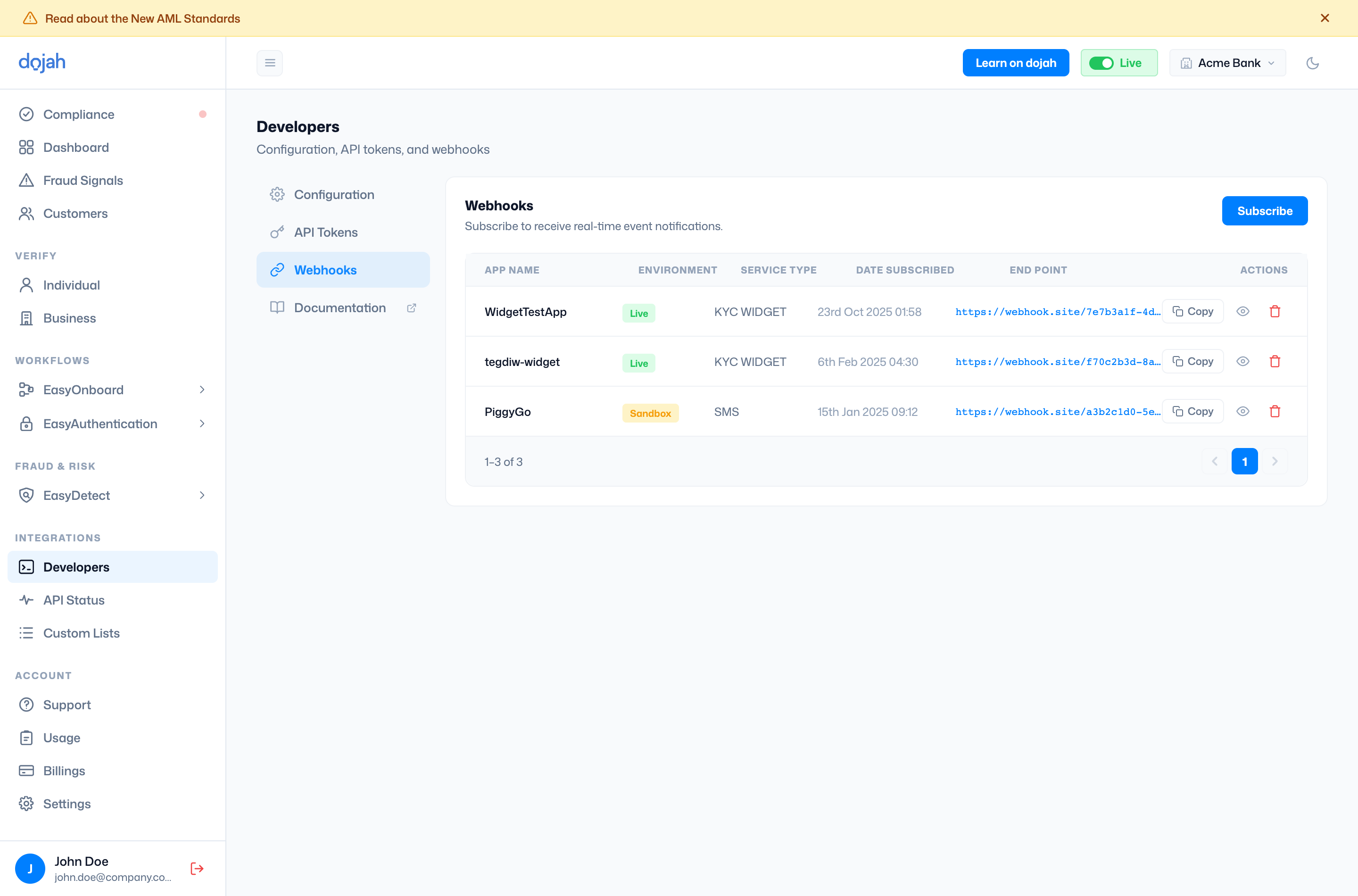Click Learn on dojah button

point(1015,63)
